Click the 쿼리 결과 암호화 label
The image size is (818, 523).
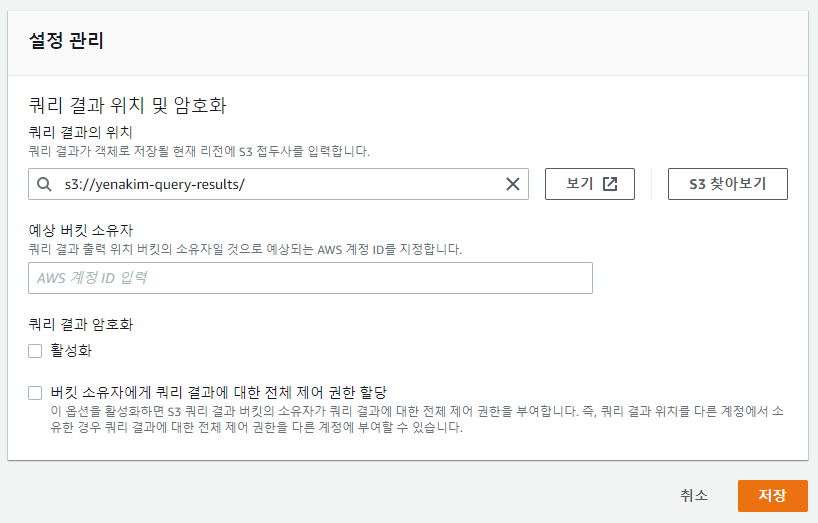[81, 324]
